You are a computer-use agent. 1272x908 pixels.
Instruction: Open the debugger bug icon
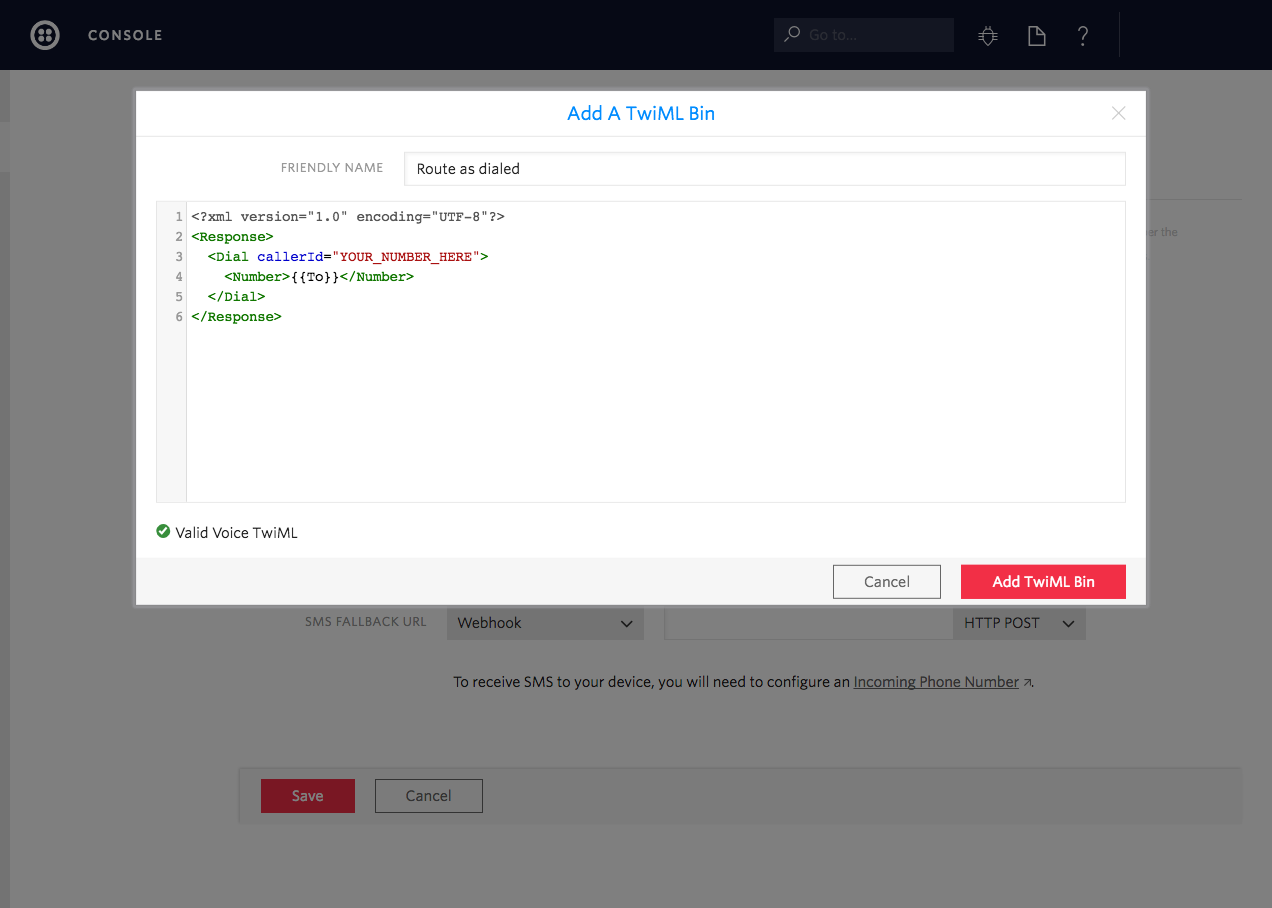(x=988, y=36)
